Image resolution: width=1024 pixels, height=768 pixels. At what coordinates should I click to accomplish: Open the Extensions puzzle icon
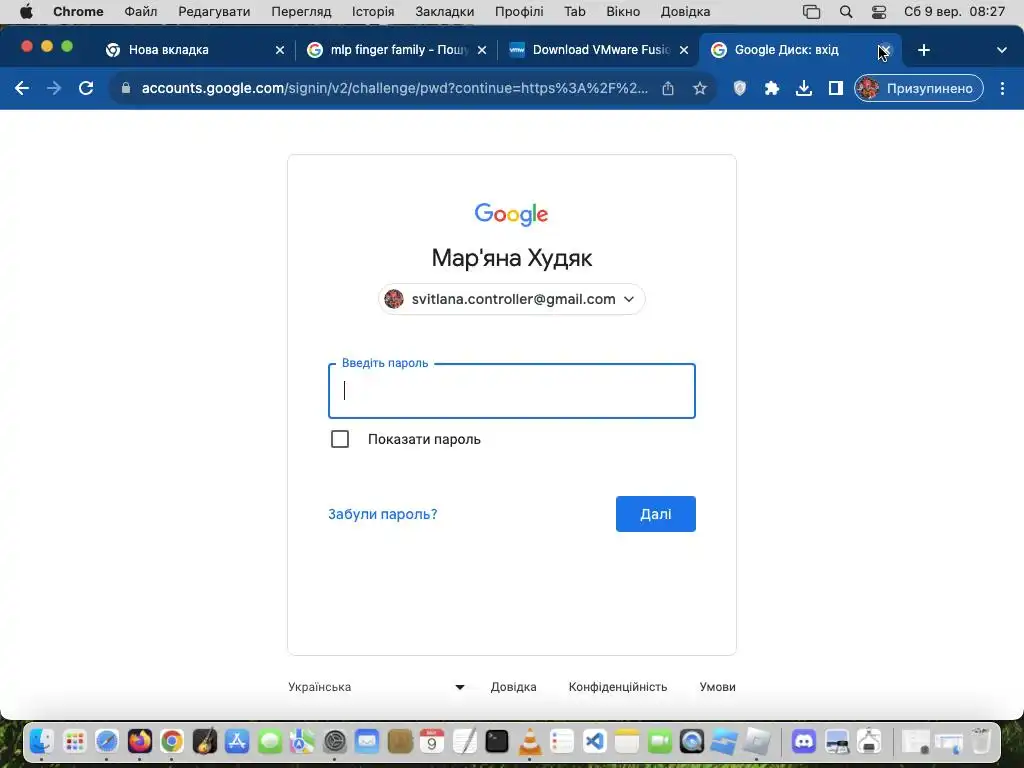pyautogui.click(x=771, y=88)
